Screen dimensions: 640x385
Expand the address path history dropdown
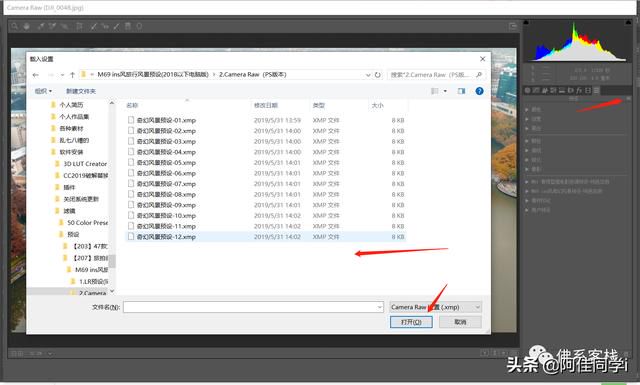tap(368, 75)
